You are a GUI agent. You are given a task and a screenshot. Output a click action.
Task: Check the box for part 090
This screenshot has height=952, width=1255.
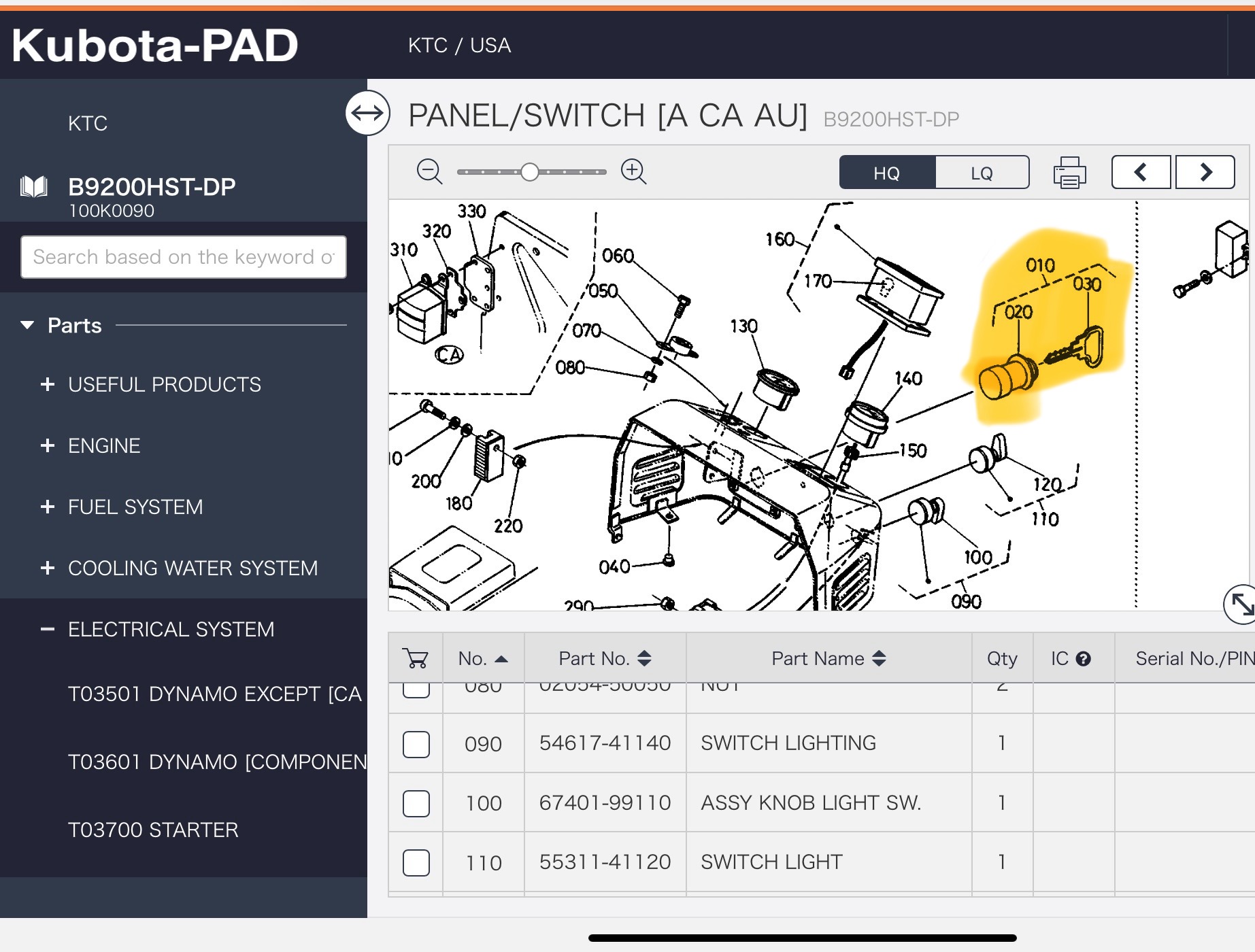coord(416,744)
